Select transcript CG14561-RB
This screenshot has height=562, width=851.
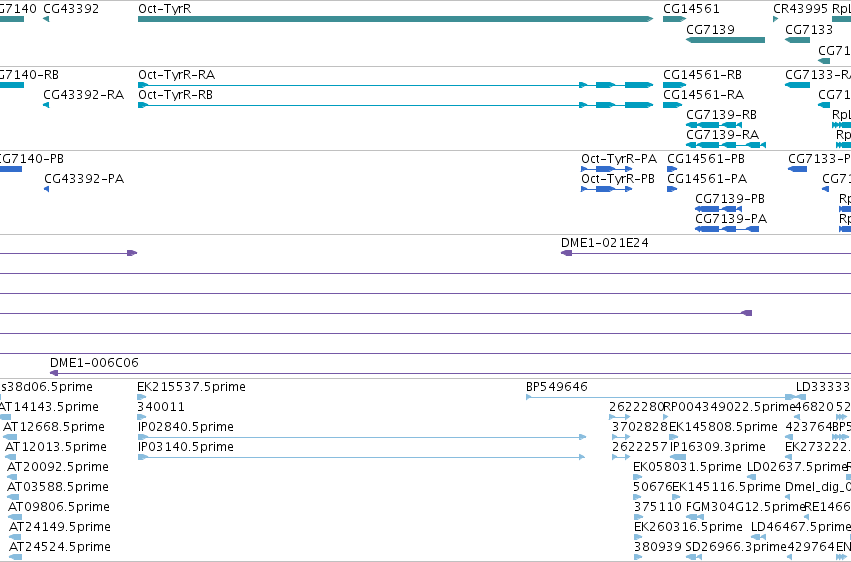pos(675,85)
